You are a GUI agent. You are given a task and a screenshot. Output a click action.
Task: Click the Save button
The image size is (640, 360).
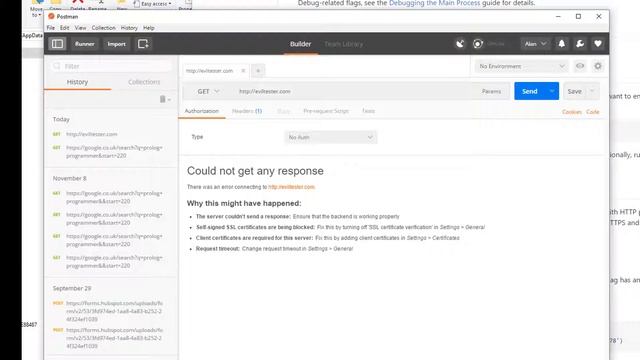[574, 91]
